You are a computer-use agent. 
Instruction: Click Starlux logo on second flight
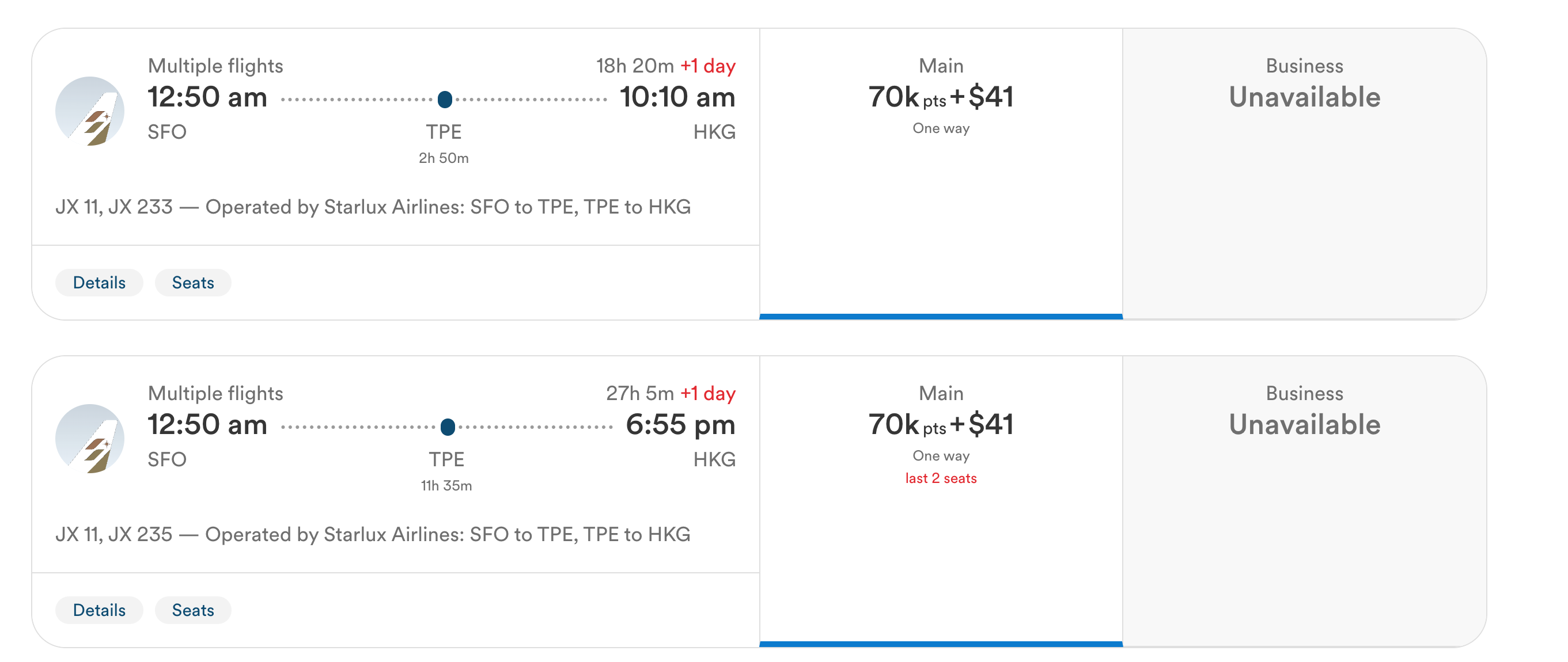point(89,439)
